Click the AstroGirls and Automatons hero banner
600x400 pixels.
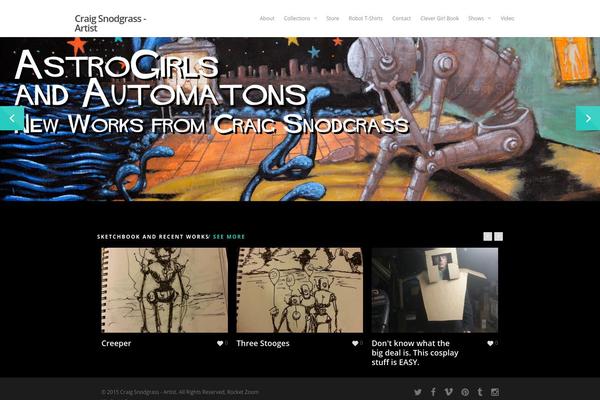[x=300, y=119]
